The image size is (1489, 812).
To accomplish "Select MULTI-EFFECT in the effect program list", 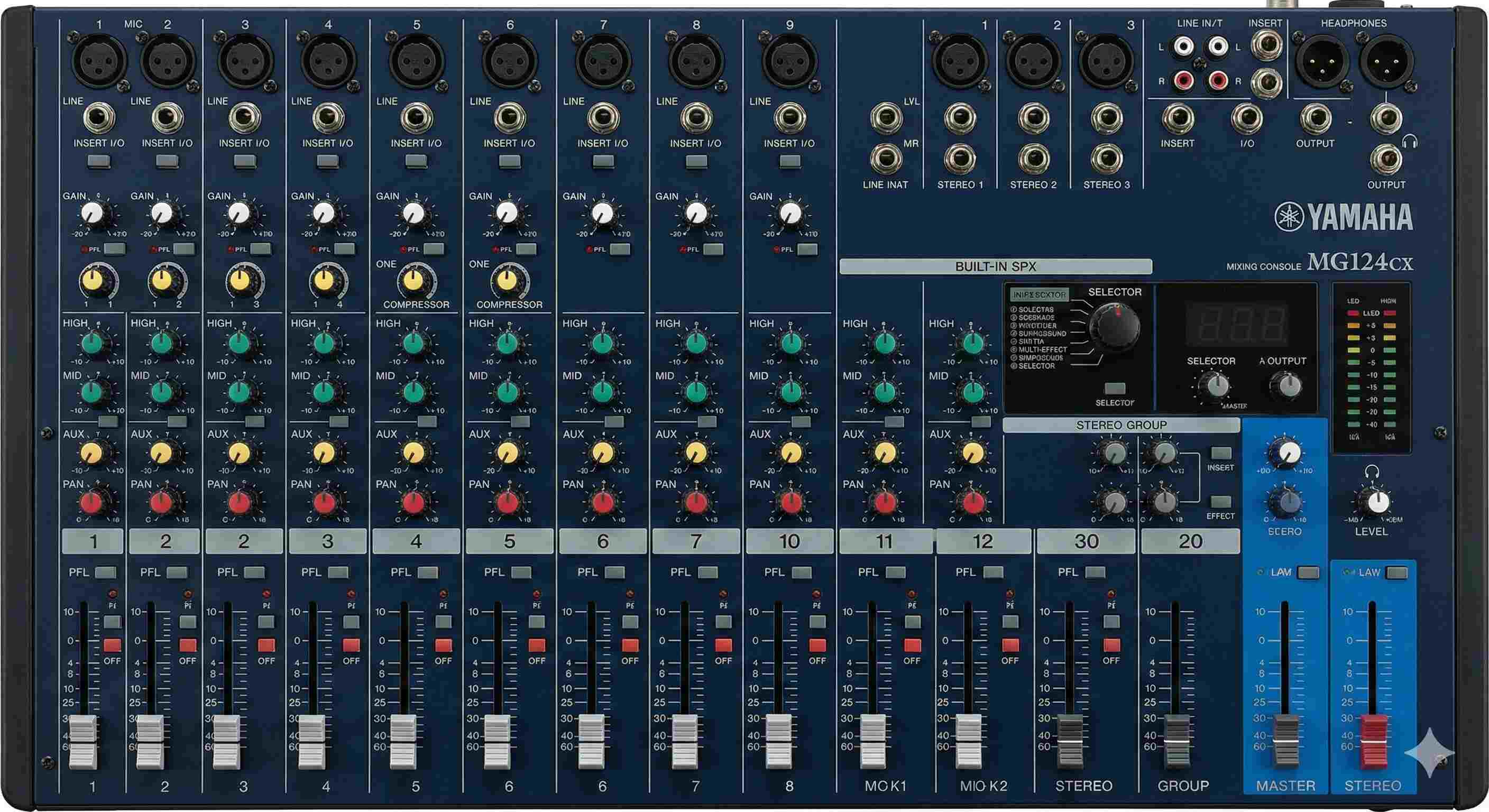I will pyautogui.click(x=1042, y=349).
